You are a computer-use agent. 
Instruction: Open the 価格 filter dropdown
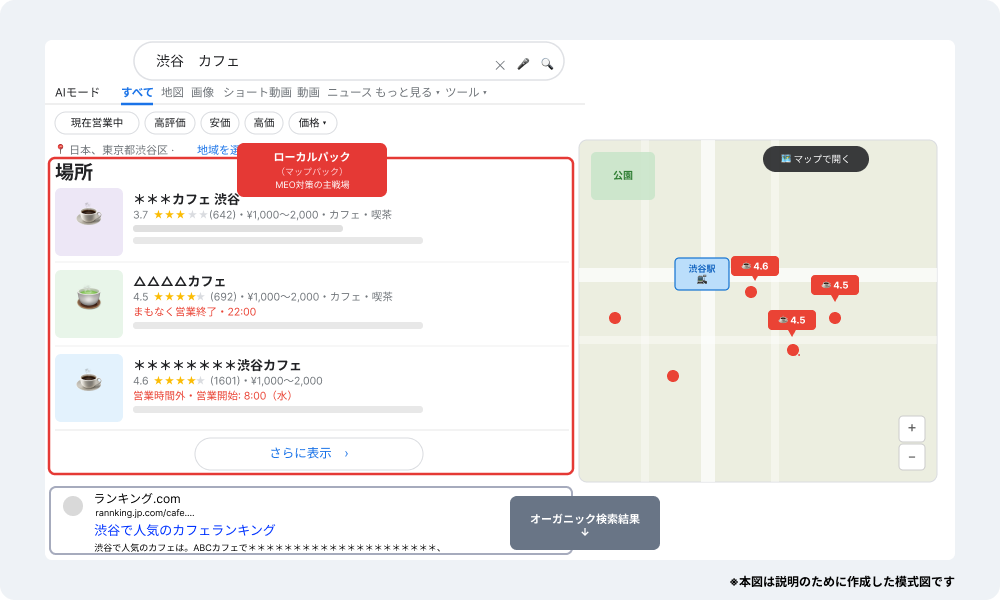click(313, 123)
